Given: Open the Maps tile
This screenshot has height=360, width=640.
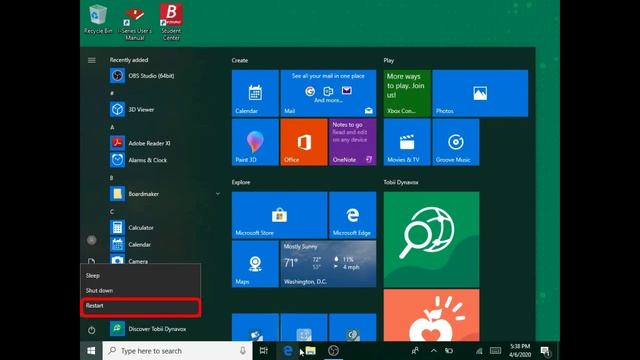Looking at the screenshot, I should [x=255, y=264].
